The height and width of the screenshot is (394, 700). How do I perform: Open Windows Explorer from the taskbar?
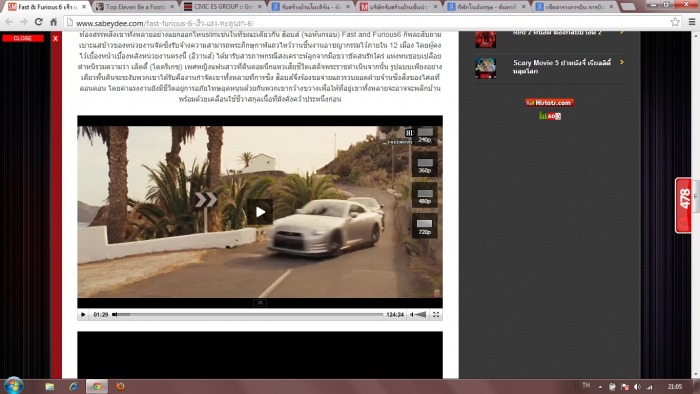coord(50,386)
